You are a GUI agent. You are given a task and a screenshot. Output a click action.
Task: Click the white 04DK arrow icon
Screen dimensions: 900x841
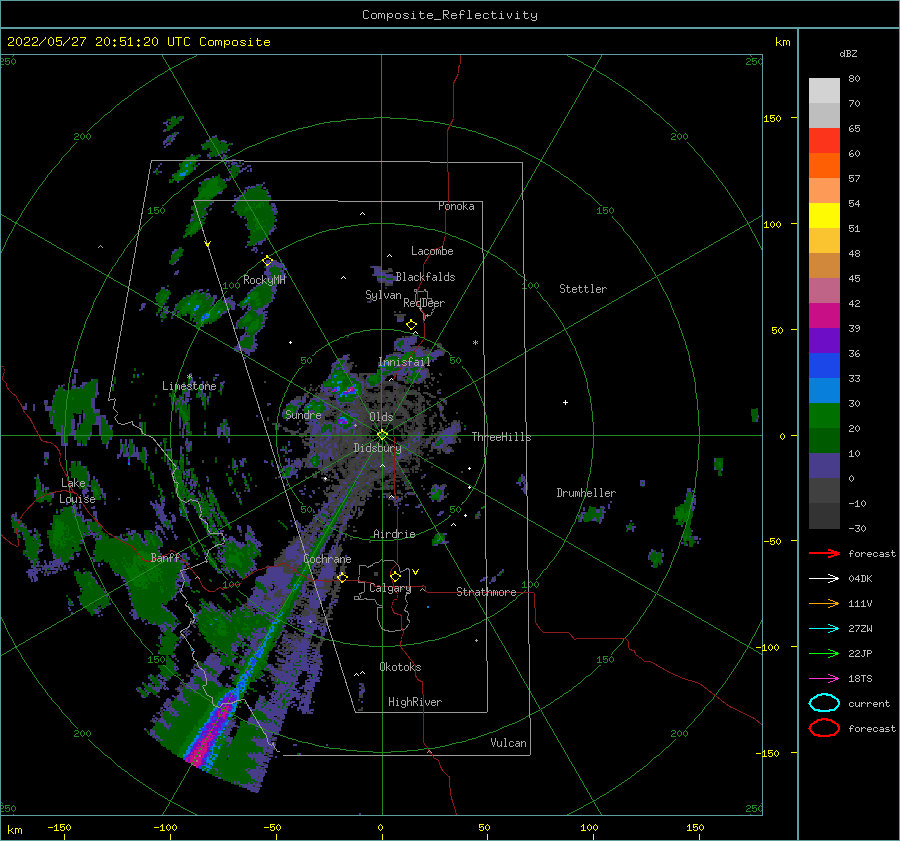[824, 578]
